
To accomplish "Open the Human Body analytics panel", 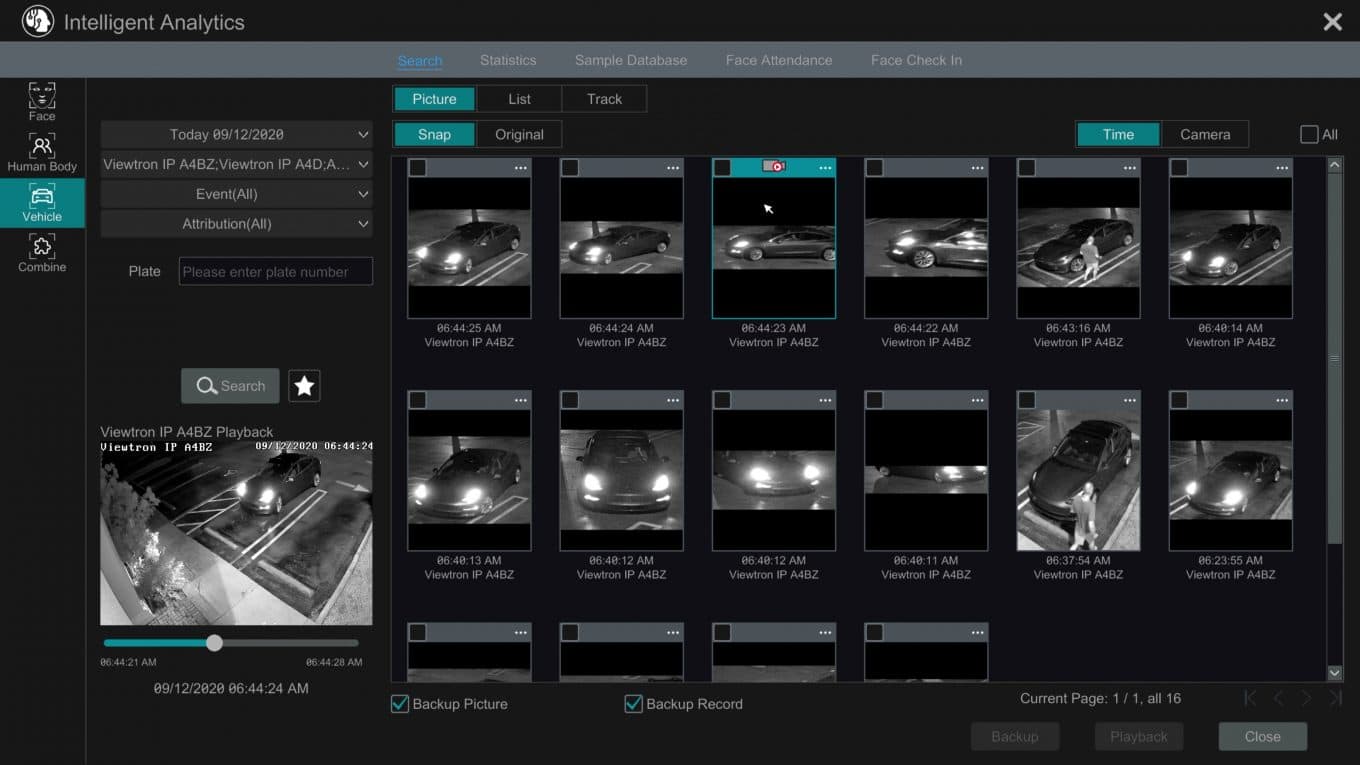I will tap(41, 152).
